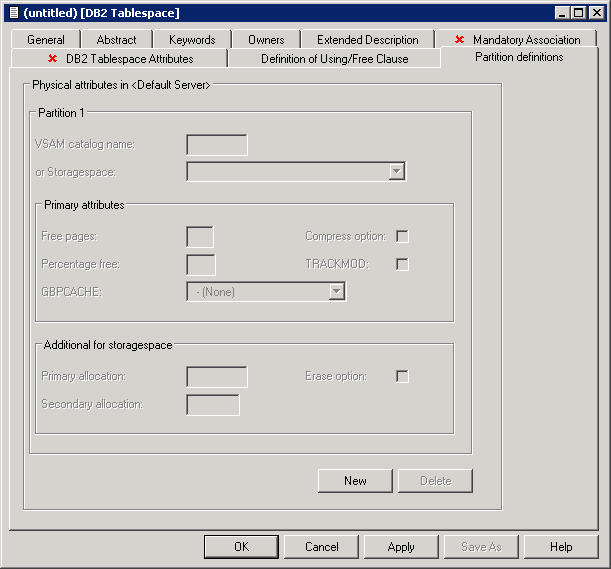Expand the GBPCACHE dropdown

pos(336,292)
